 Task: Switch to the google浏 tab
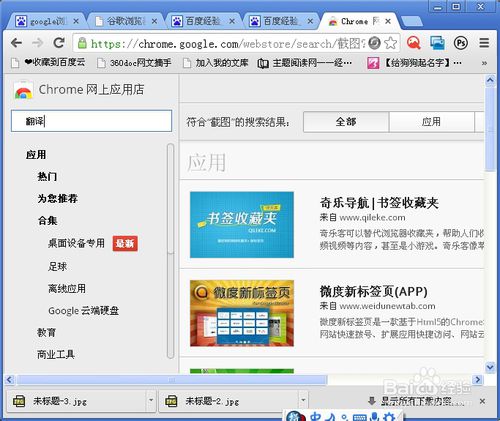pyautogui.click(x=47, y=22)
